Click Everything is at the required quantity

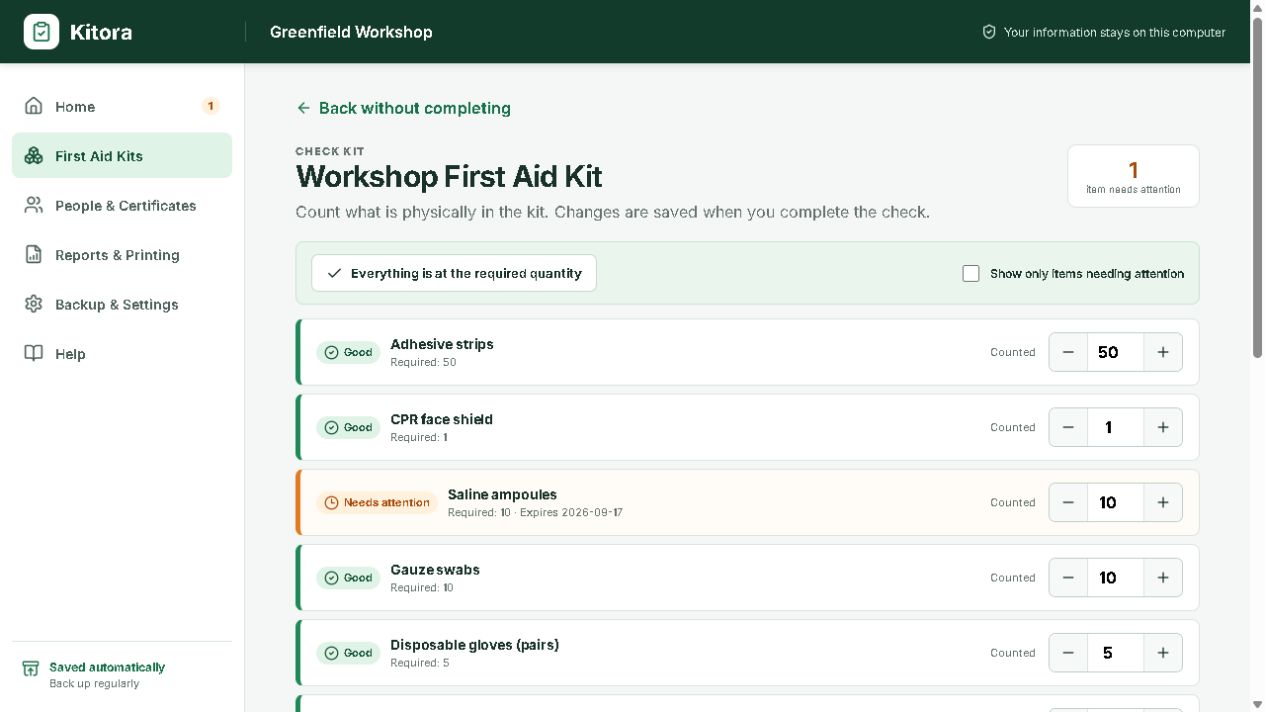[x=454, y=273]
